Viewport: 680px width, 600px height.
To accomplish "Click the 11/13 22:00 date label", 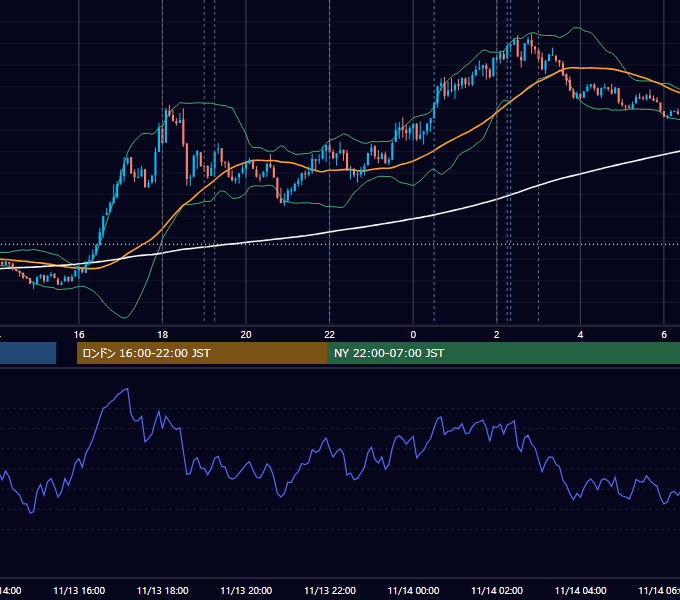I will click(x=330, y=591).
